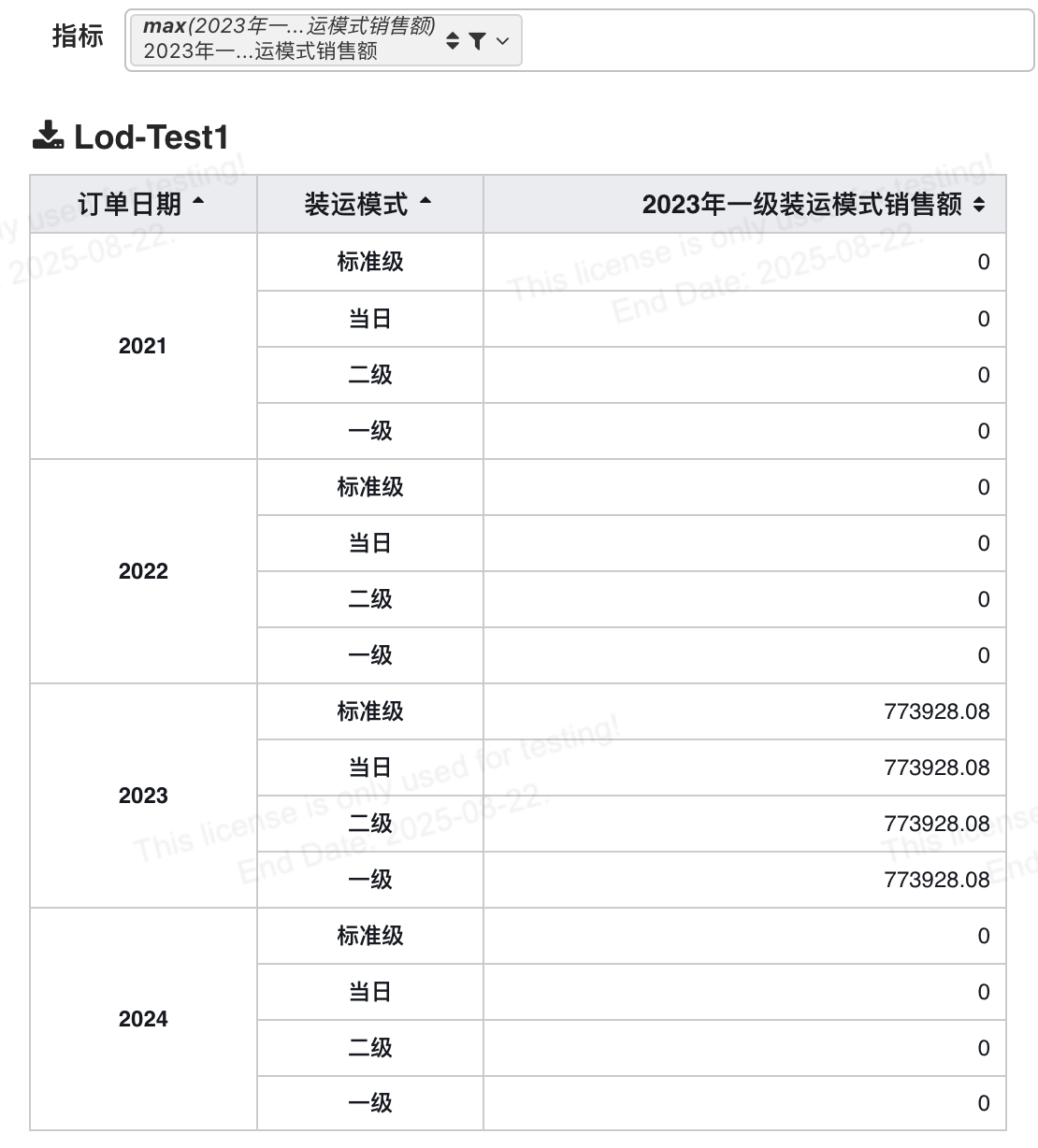Select the 2022 order year cell

pyautogui.click(x=143, y=571)
